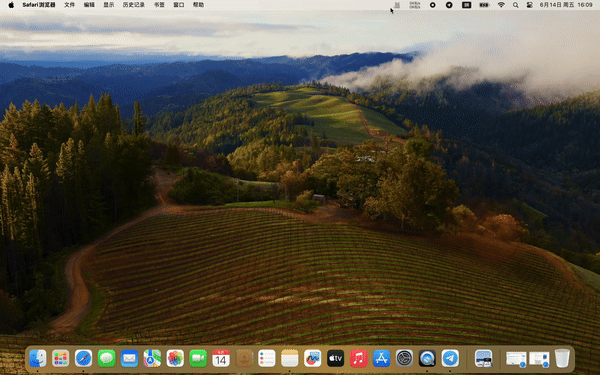The height and width of the screenshot is (375, 600).
Task: Open the Trash in the Dock
Action: (562, 359)
